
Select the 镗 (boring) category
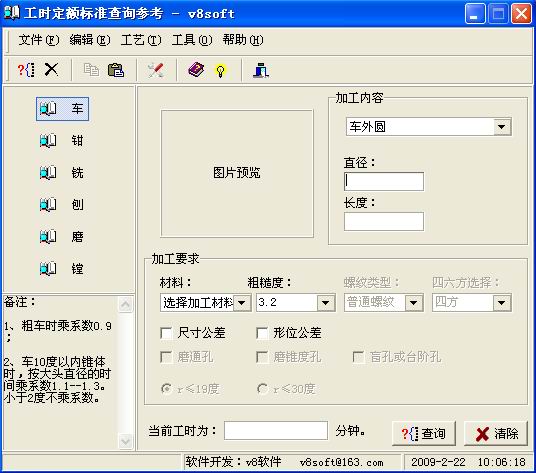coord(63,269)
